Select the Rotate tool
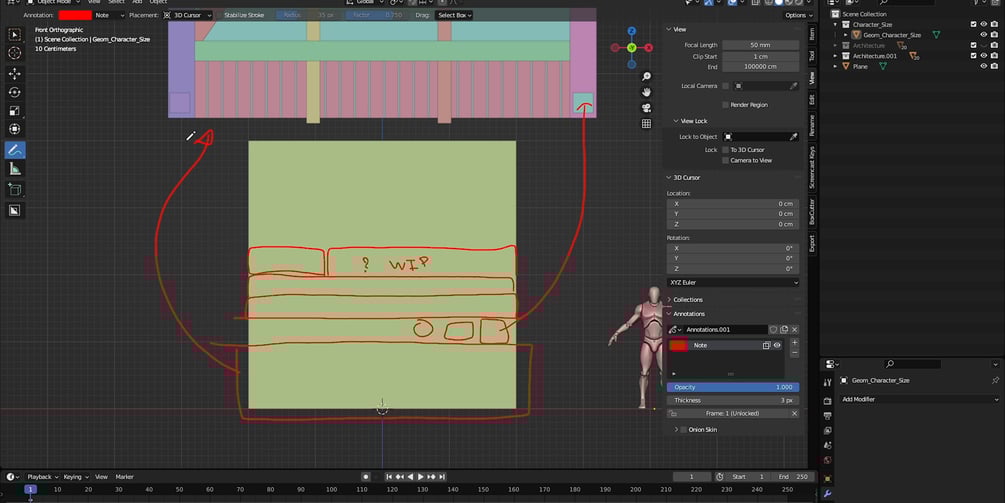The width and height of the screenshot is (1005, 503). (x=15, y=92)
